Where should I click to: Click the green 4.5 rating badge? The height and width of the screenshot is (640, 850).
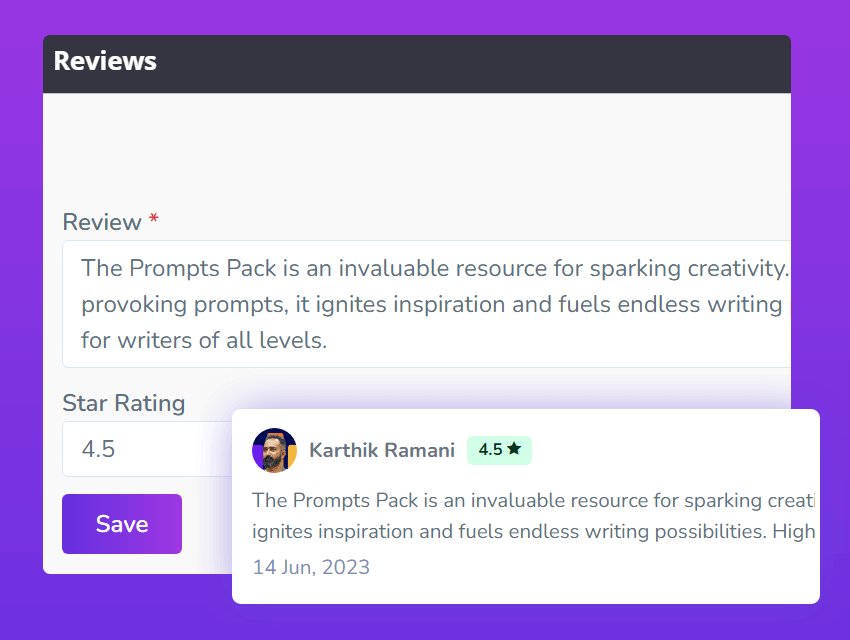(x=498, y=450)
